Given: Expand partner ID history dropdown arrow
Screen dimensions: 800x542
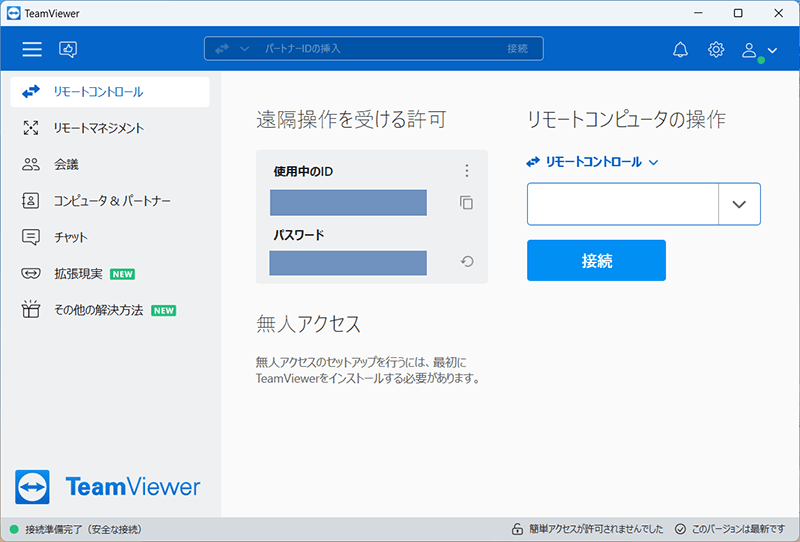Looking at the screenshot, I should (x=739, y=204).
